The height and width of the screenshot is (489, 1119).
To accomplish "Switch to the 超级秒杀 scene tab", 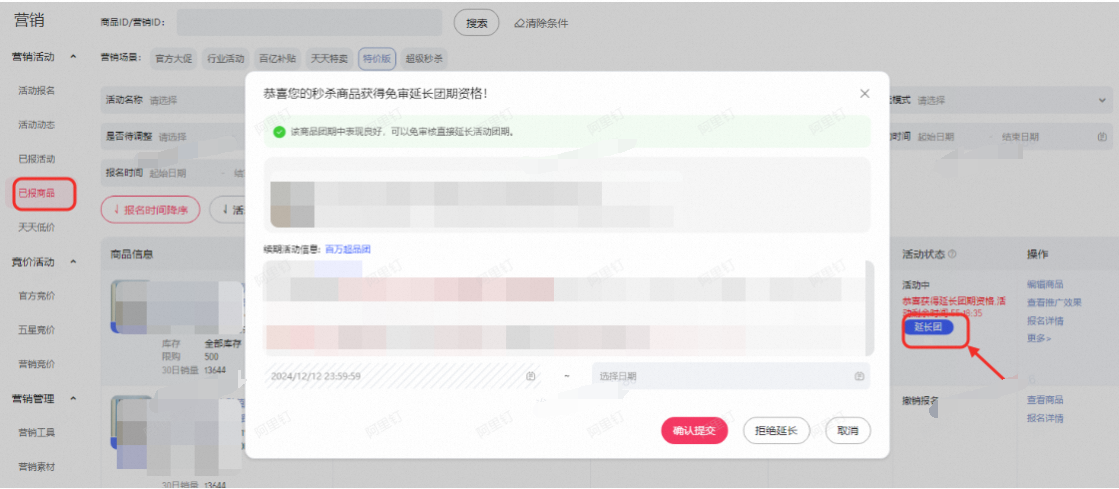I will click(424, 59).
